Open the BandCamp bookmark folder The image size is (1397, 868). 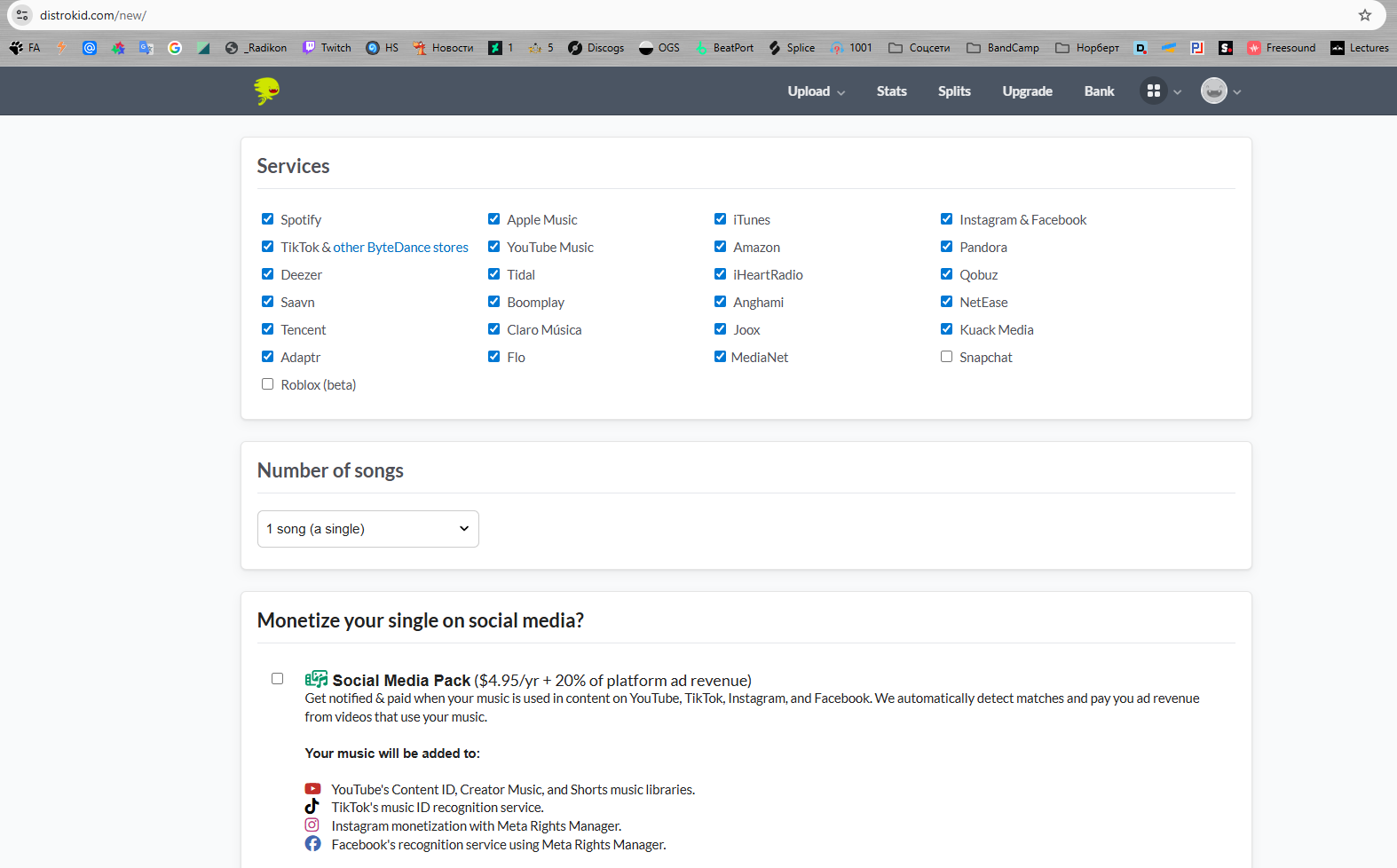click(1003, 48)
